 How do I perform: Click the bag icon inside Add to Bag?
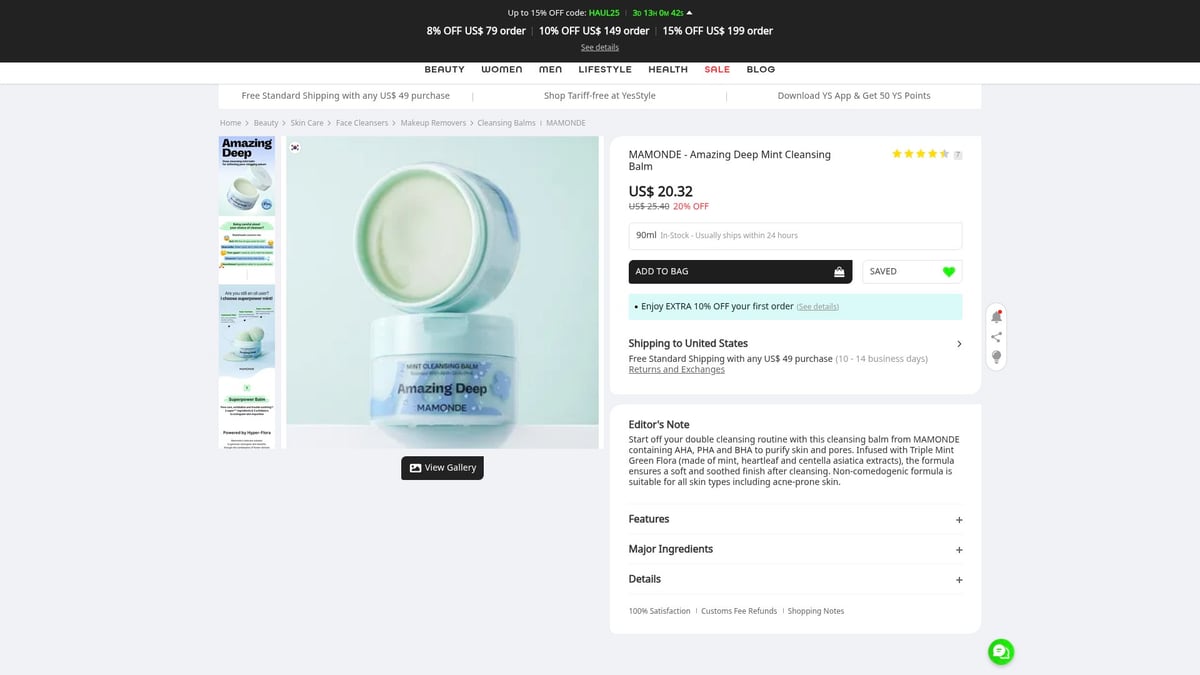point(838,270)
